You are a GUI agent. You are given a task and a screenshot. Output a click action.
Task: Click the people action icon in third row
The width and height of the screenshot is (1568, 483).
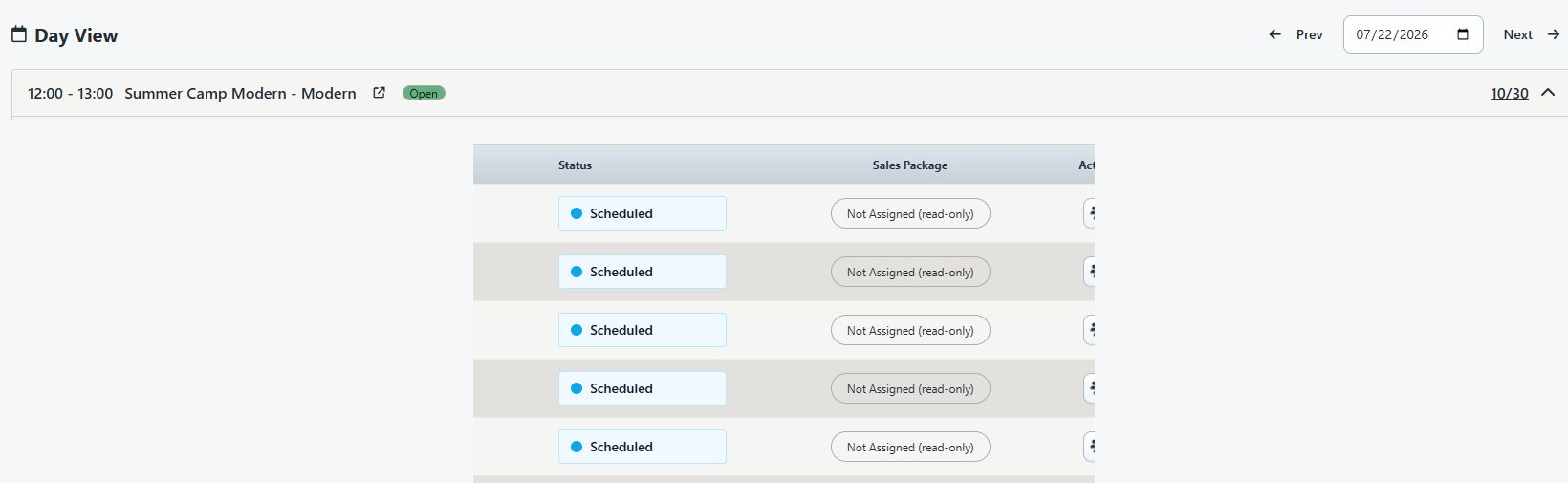coord(1090,330)
